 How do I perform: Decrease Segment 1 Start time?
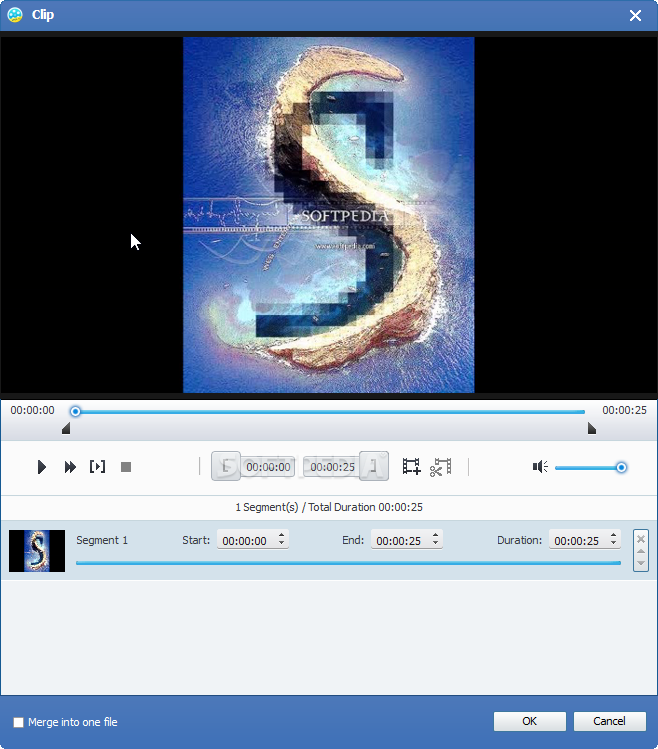tap(281, 544)
